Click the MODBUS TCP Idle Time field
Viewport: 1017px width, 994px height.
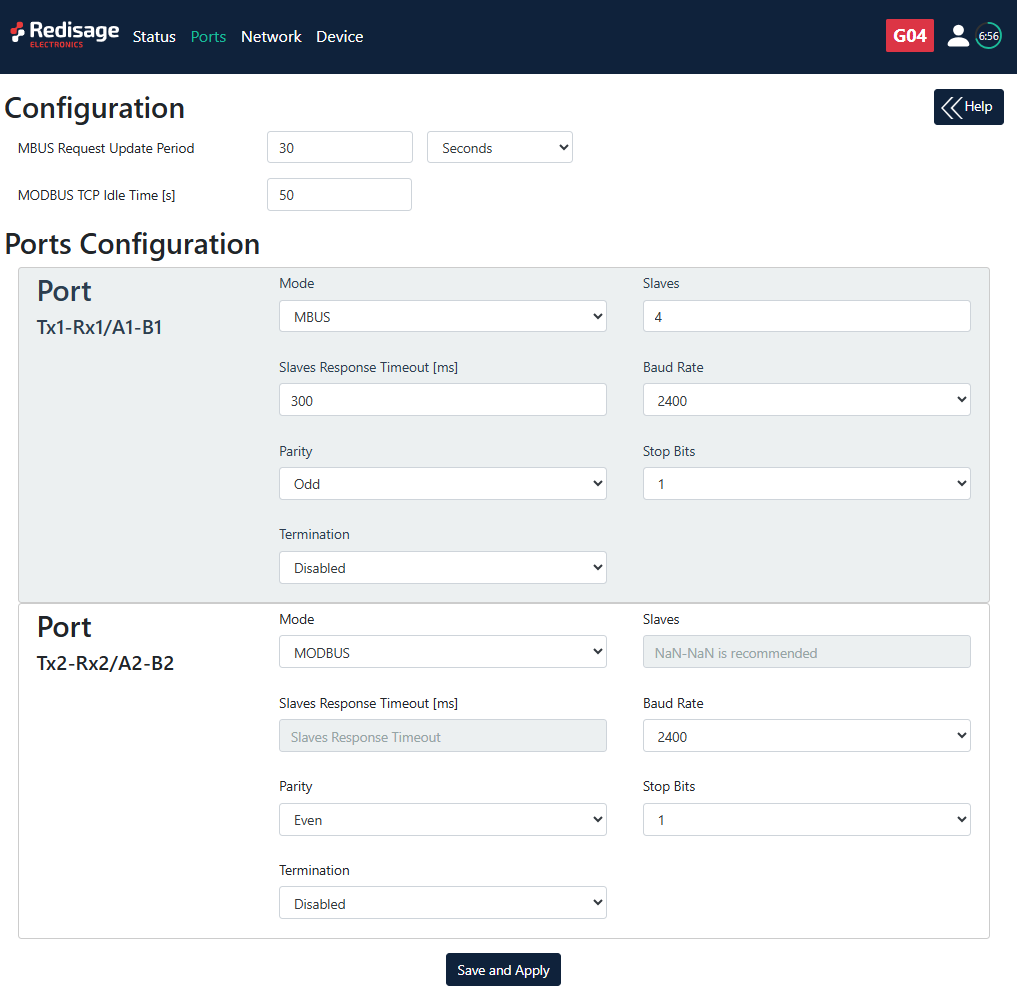[x=339, y=195]
